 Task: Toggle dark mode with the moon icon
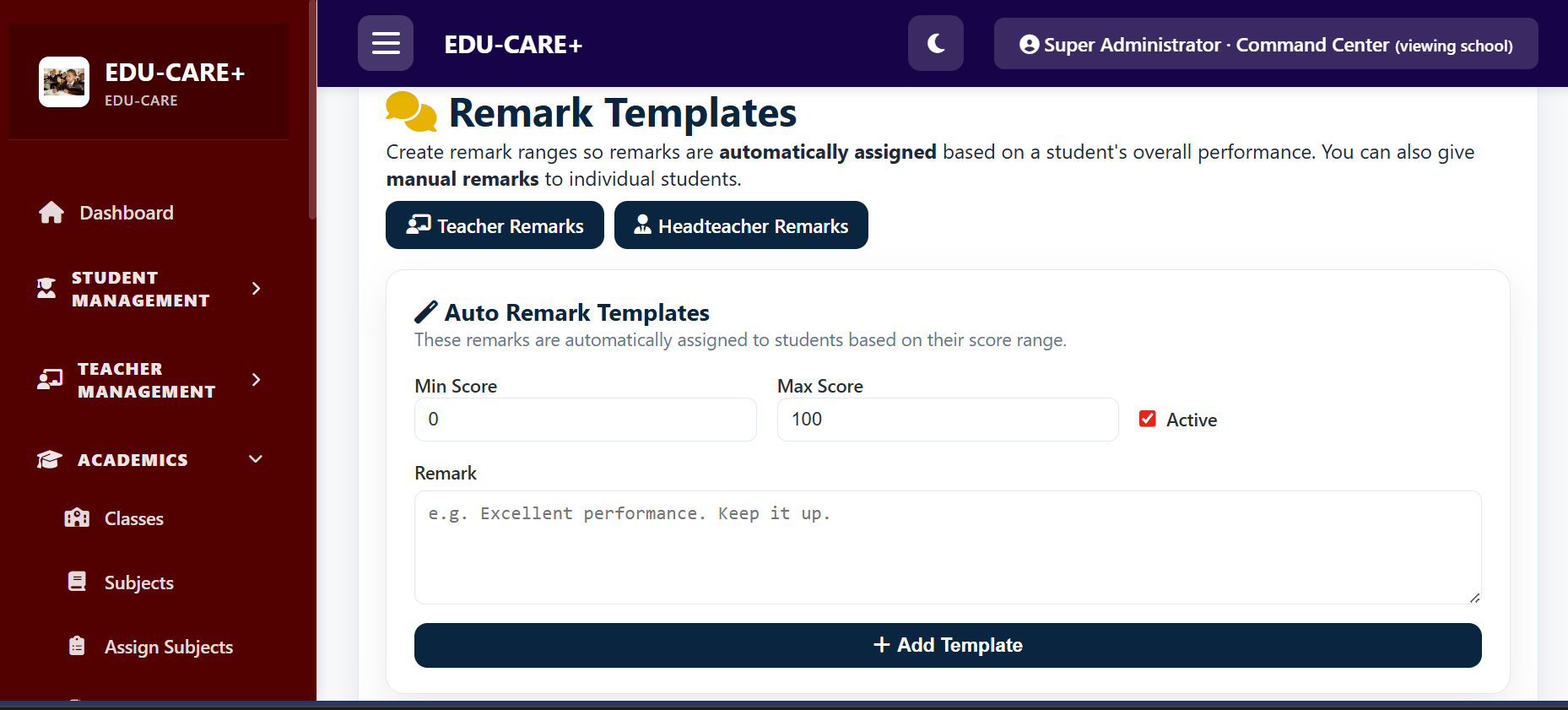(935, 42)
